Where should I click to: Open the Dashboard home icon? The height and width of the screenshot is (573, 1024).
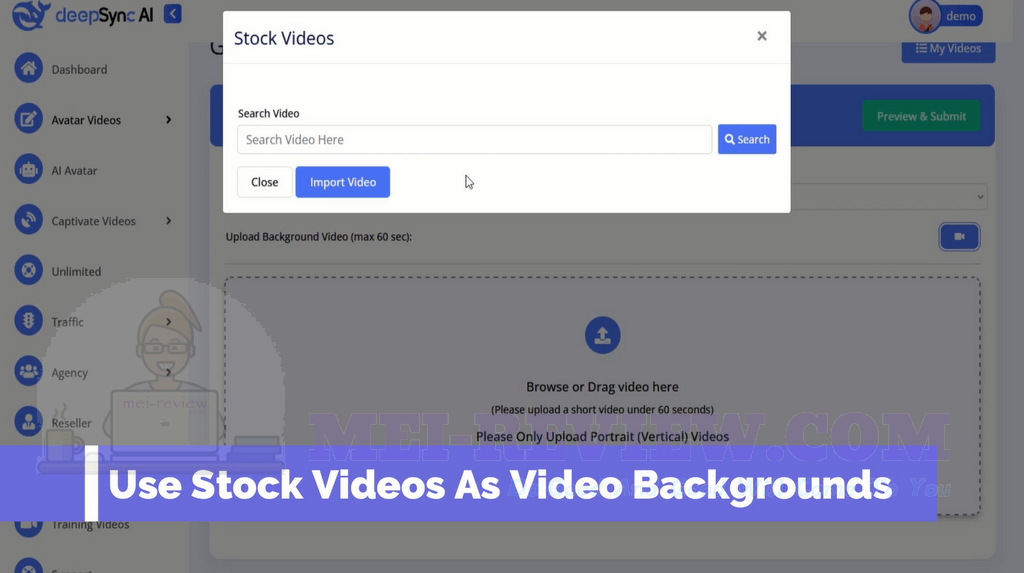coord(28,69)
